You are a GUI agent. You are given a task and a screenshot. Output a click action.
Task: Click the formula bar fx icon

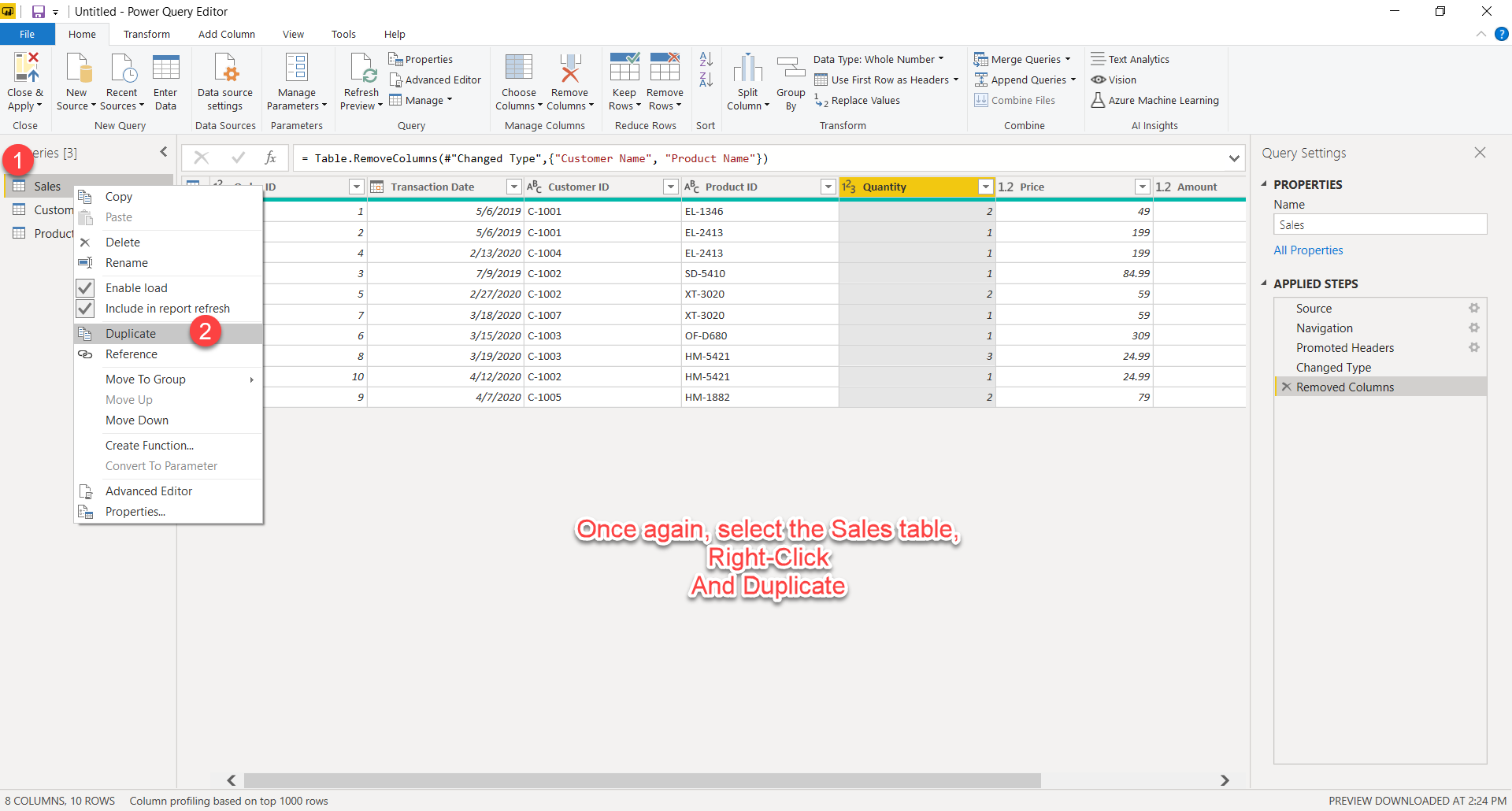[x=270, y=157]
